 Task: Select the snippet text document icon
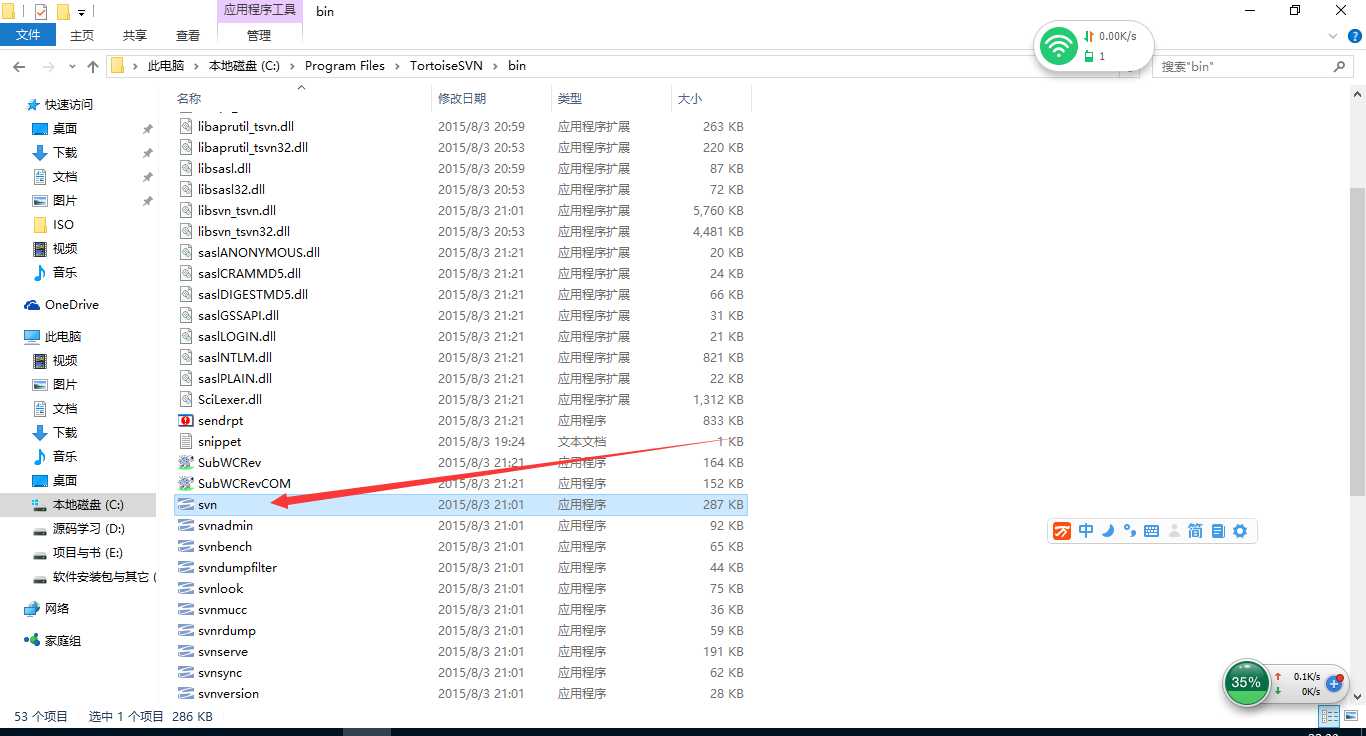(x=185, y=442)
